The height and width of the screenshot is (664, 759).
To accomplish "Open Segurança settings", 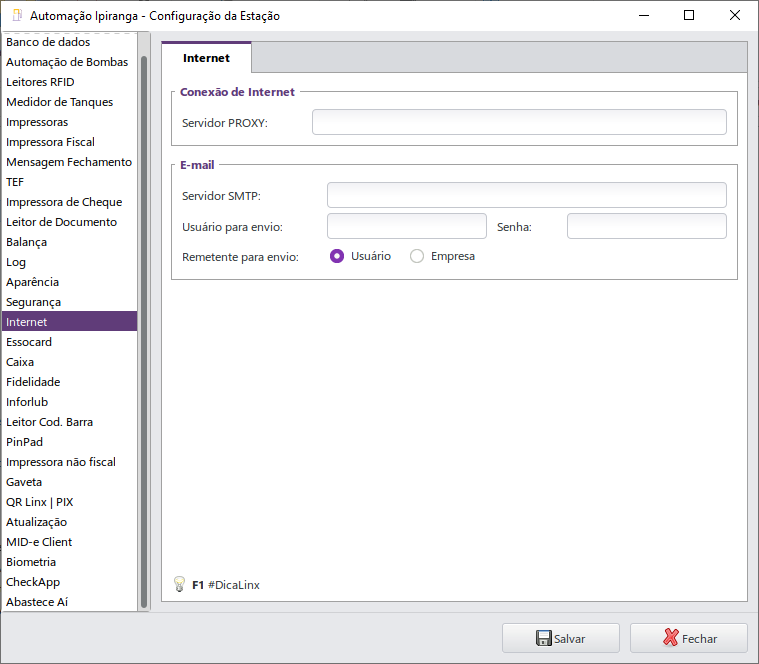I will [x=69, y=302].
